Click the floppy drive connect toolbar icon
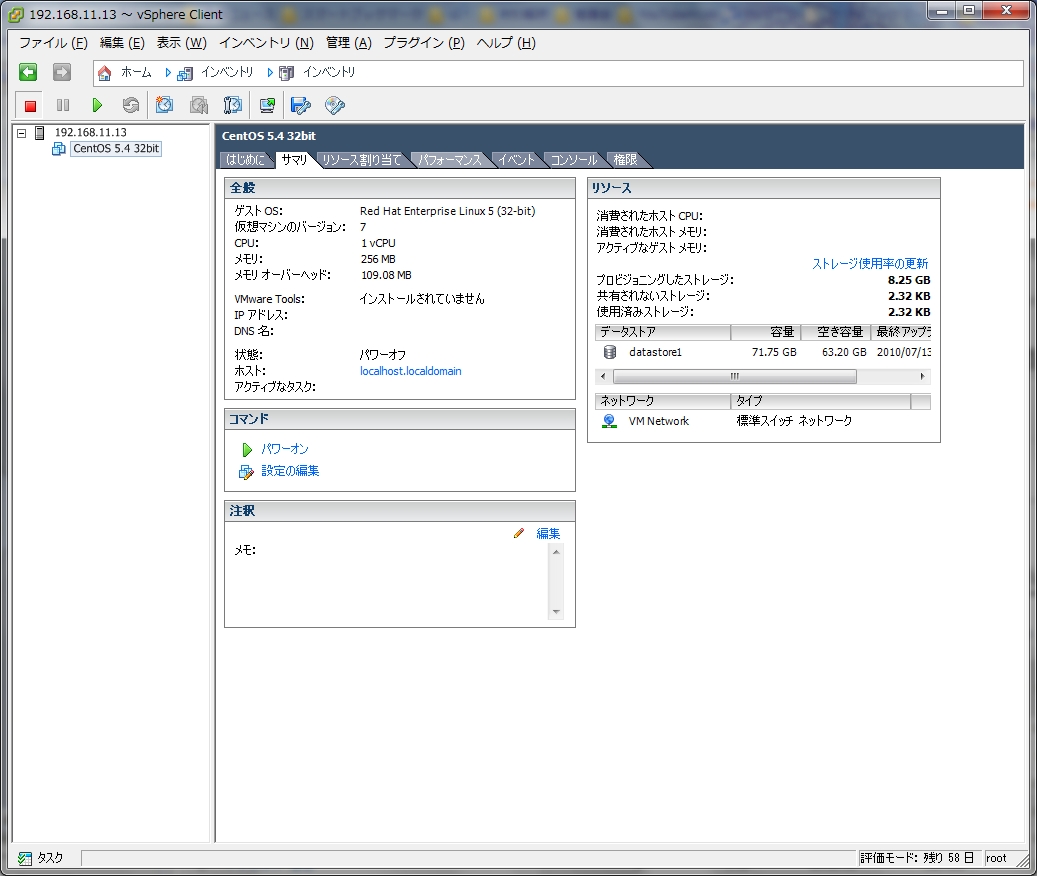 [x=301, y=105]
